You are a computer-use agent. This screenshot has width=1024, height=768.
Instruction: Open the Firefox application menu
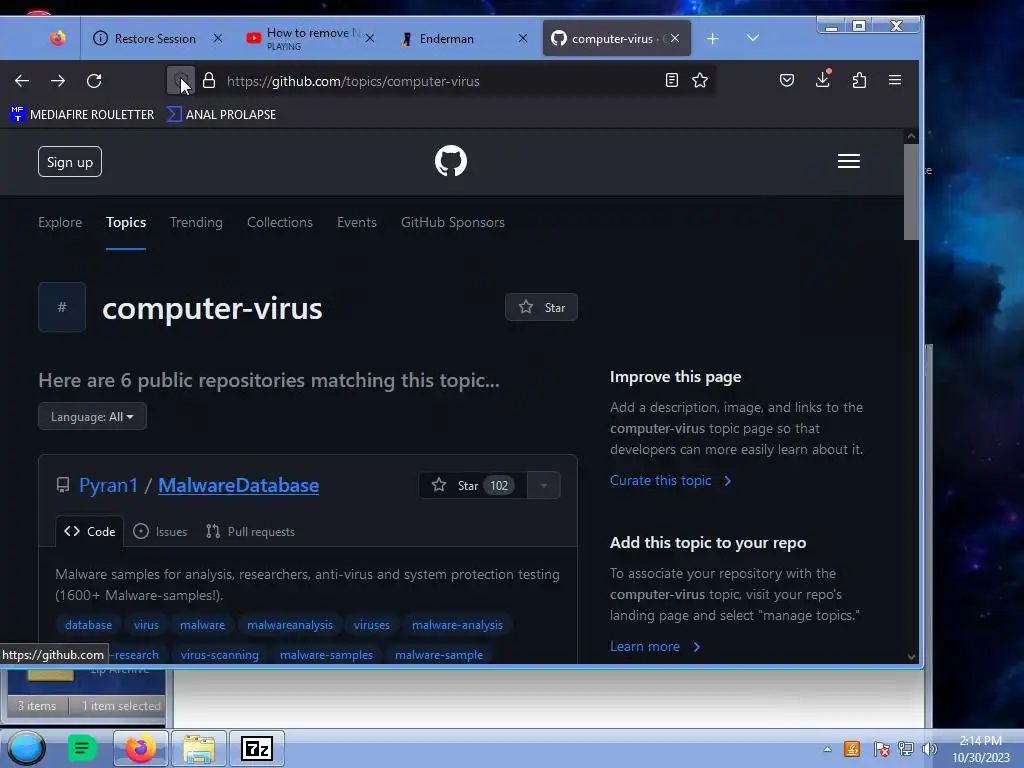[895, 80]
